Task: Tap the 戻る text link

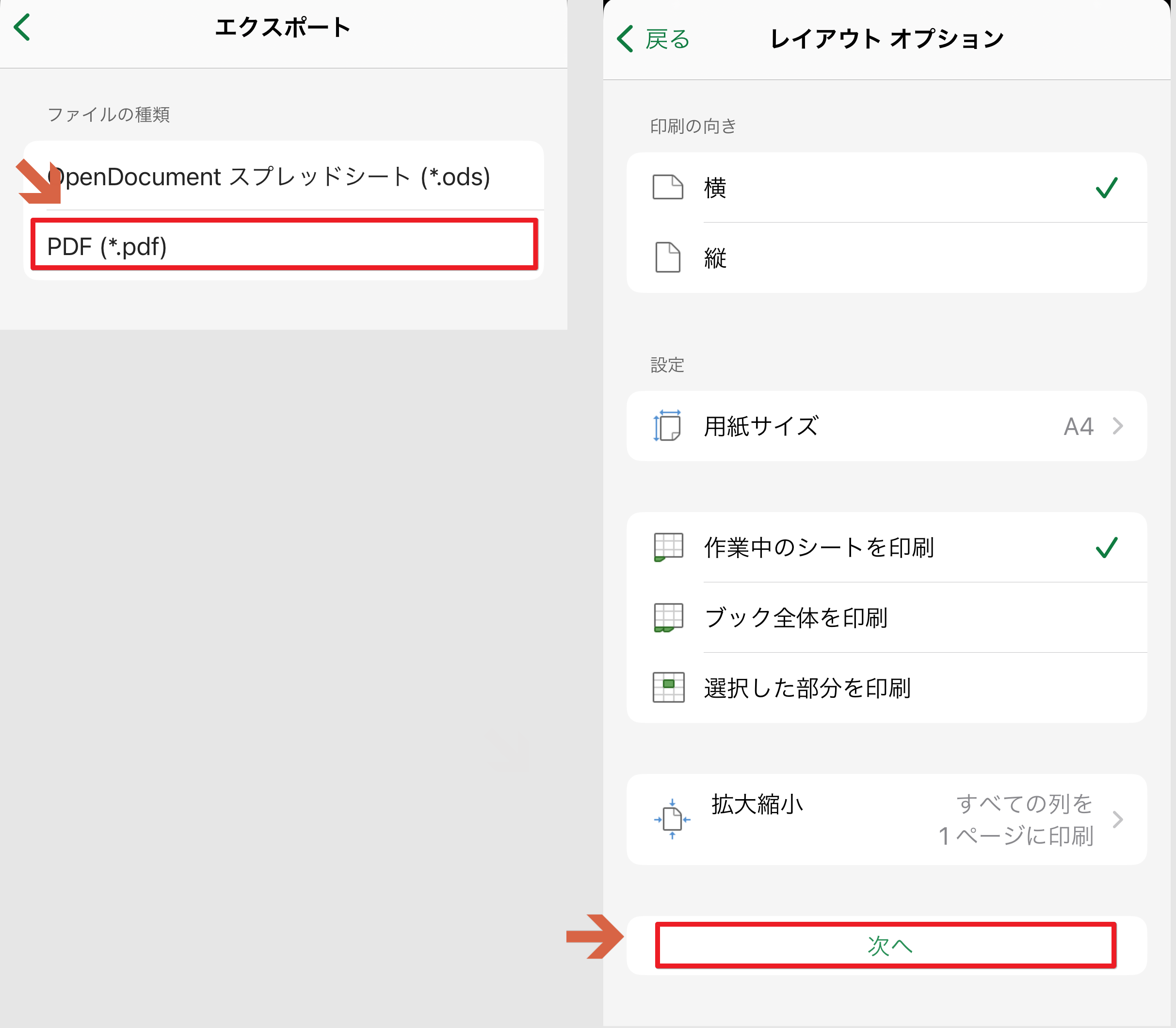Action: click(x=667, y=39)
